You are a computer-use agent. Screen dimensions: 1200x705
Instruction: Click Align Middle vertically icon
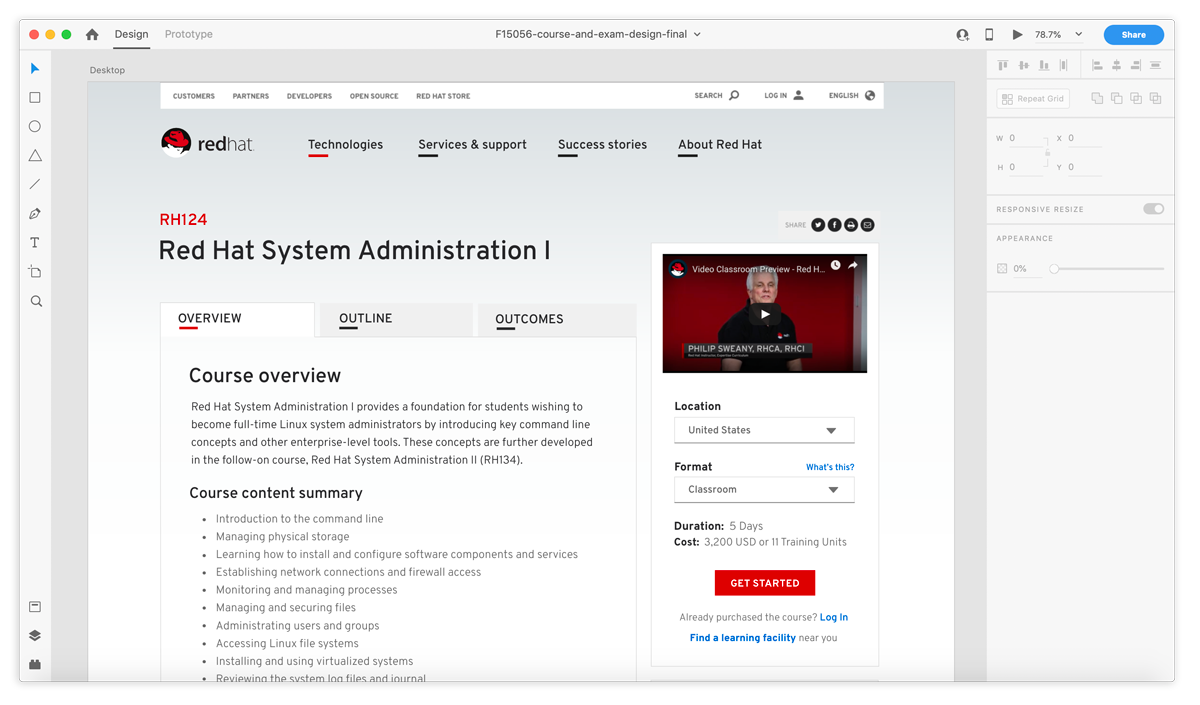tap(1024, 65)
